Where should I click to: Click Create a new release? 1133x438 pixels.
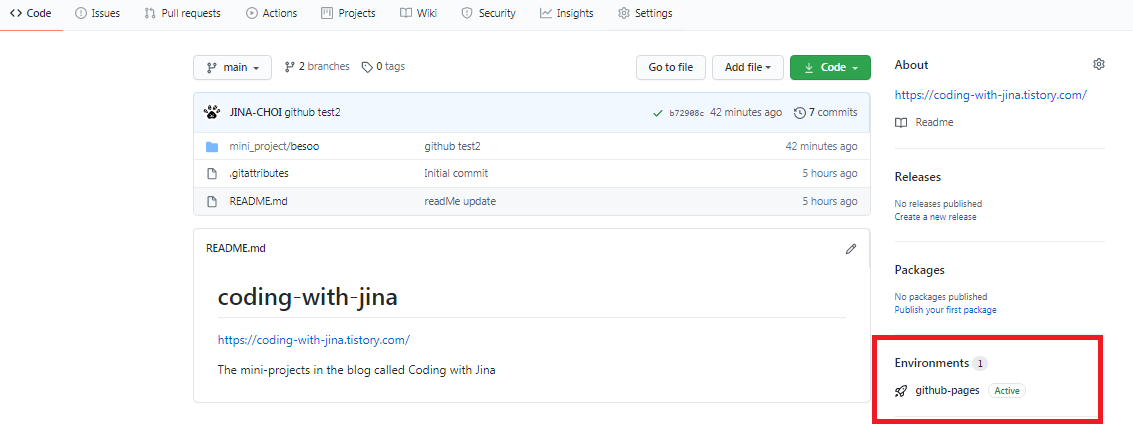935,217
